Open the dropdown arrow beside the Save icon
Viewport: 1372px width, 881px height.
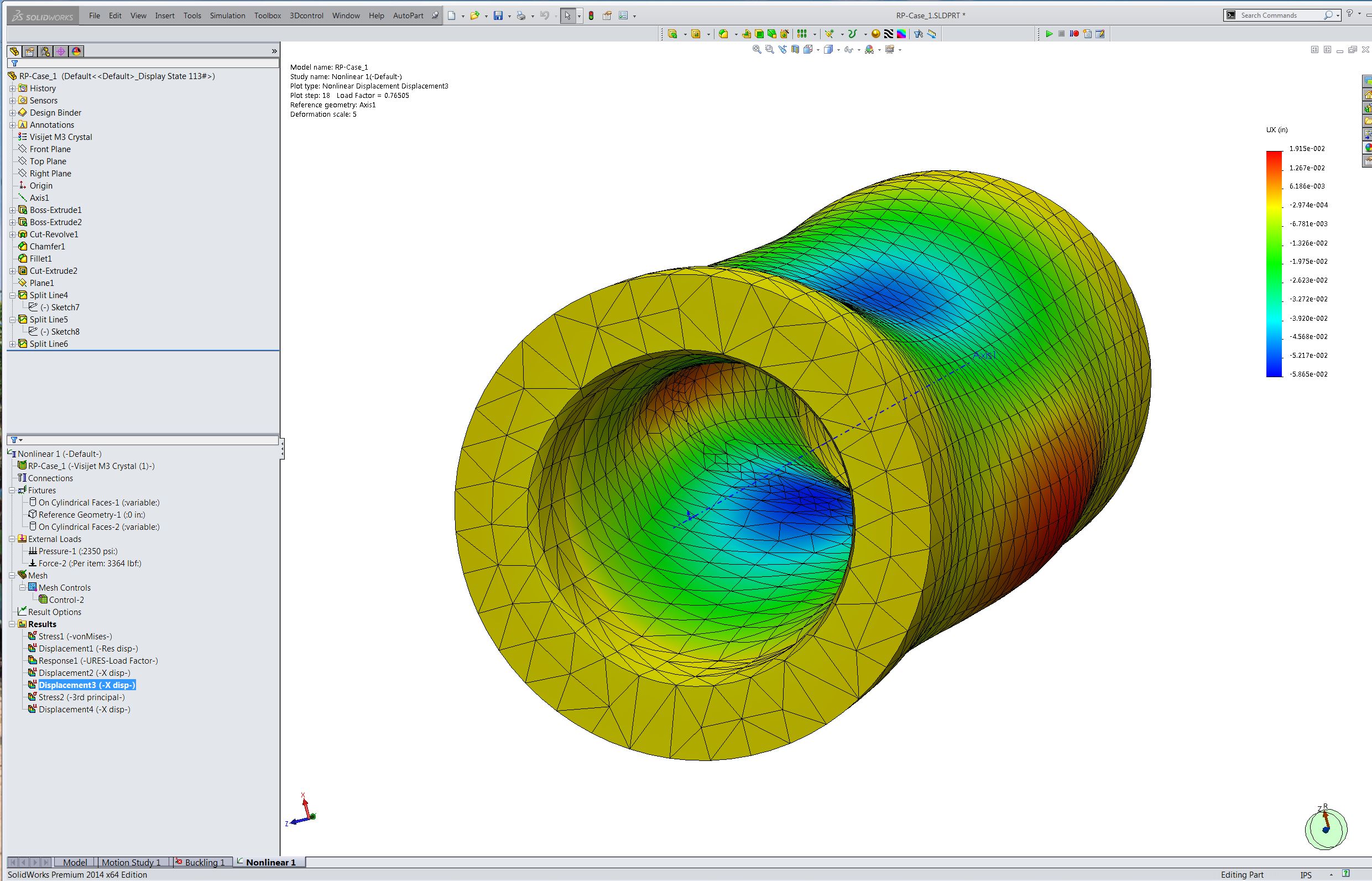(509, 16)
